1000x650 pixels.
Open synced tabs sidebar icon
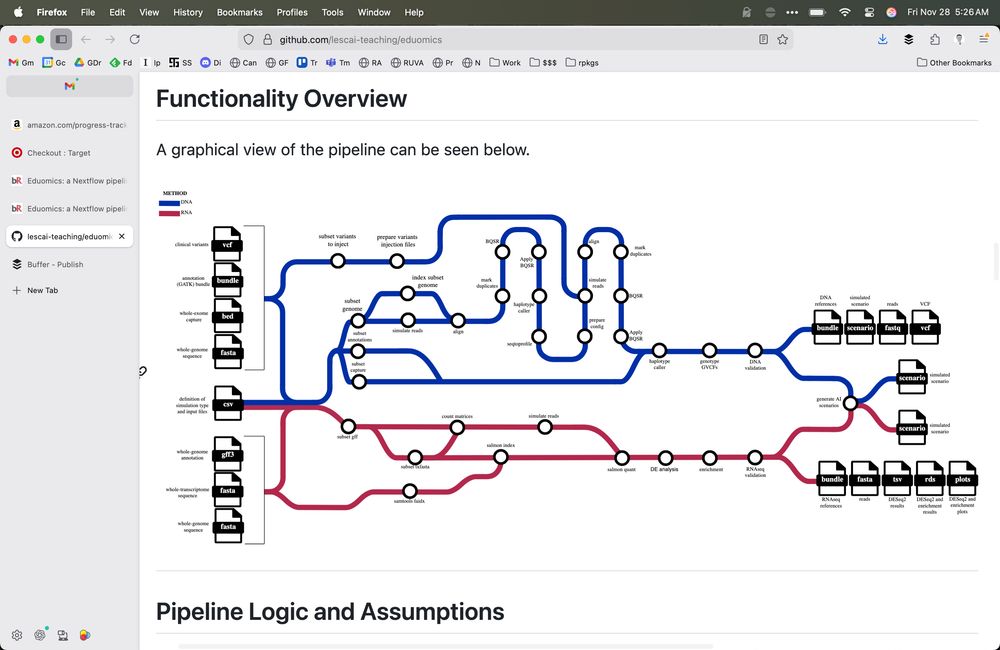tap(62, 635)
